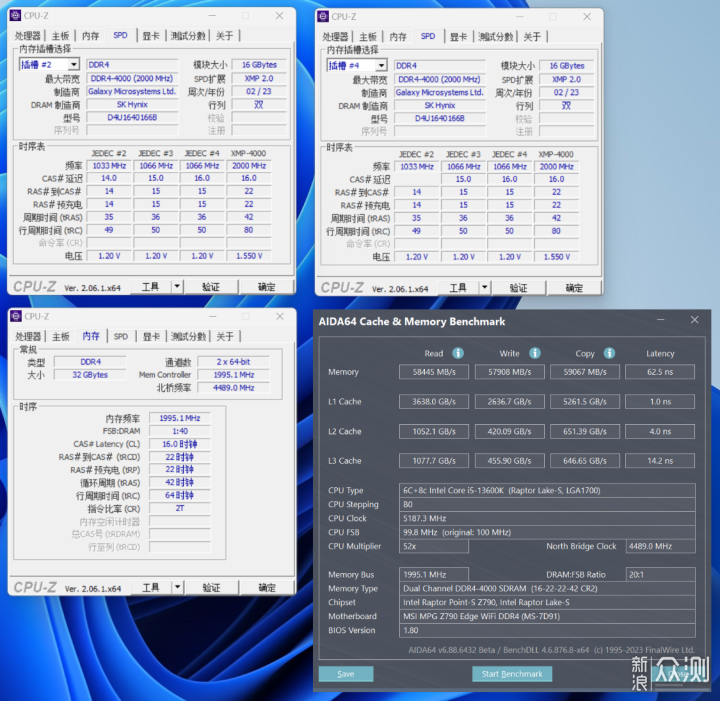Image resolution: width=720 pixels, height=701 pixels.
Task: Click BIOS Version field 1.80
Action: tap(547, 630)
